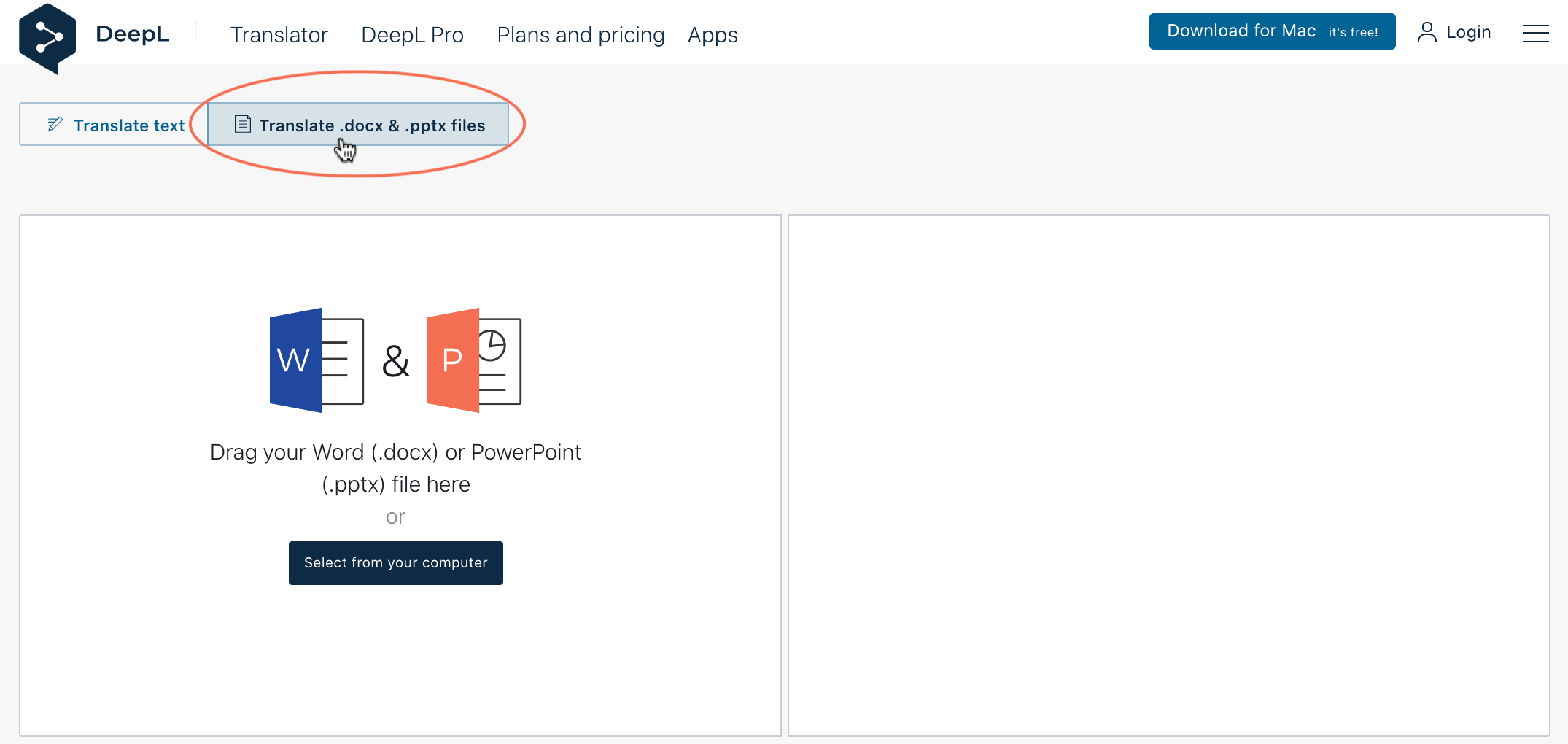Image resolution: width=1568 pixels, height=744 pixels.
Task: Switch to the Translate text tab
Action: (x=128, y=125)
